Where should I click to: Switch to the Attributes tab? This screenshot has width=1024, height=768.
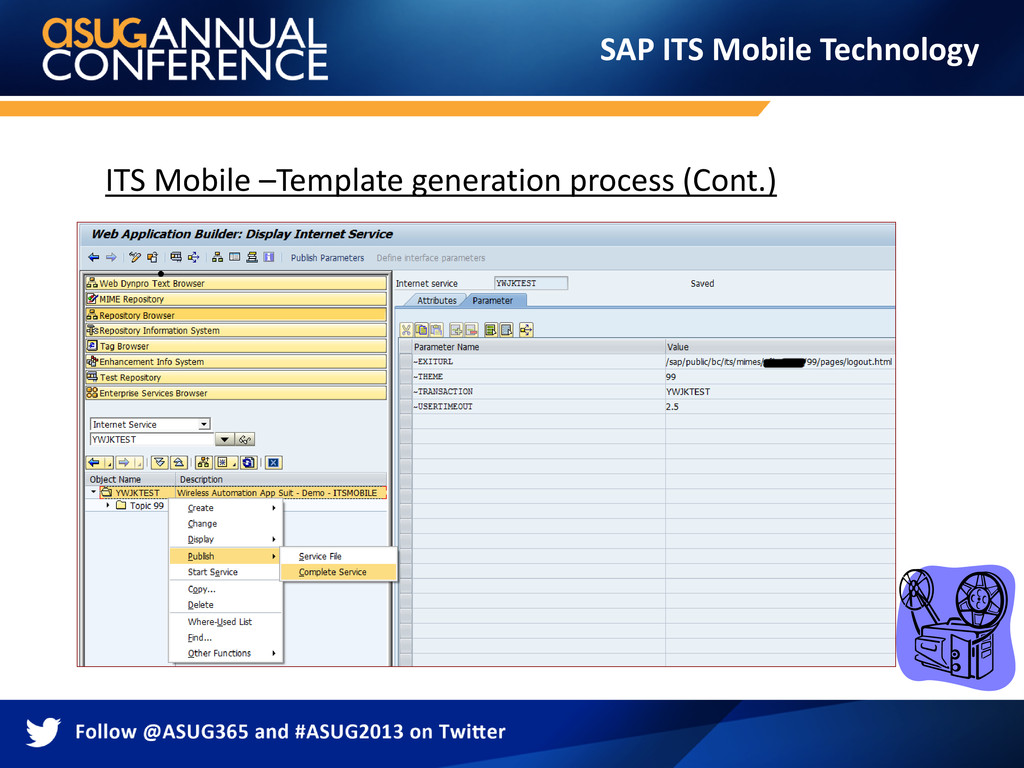[x=436, y=300]
